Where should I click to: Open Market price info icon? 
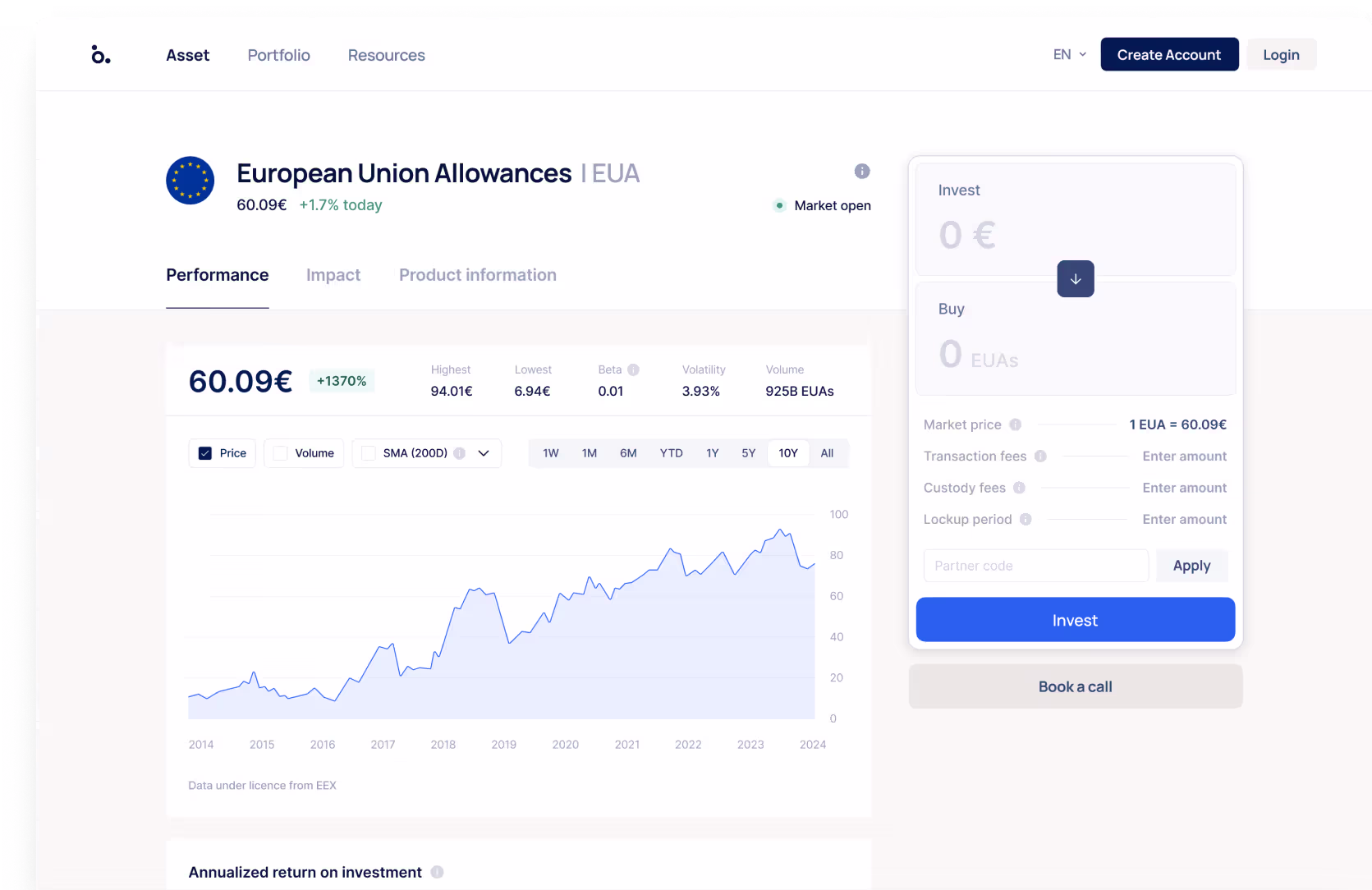click(1015, 424)
